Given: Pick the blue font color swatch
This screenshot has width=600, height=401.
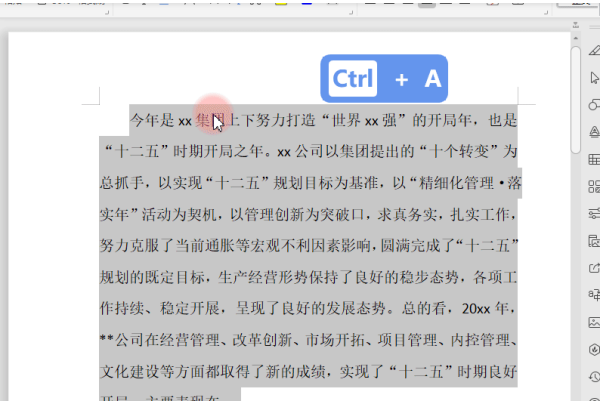Looking at the screenshot, I should (x=307, y=3).
